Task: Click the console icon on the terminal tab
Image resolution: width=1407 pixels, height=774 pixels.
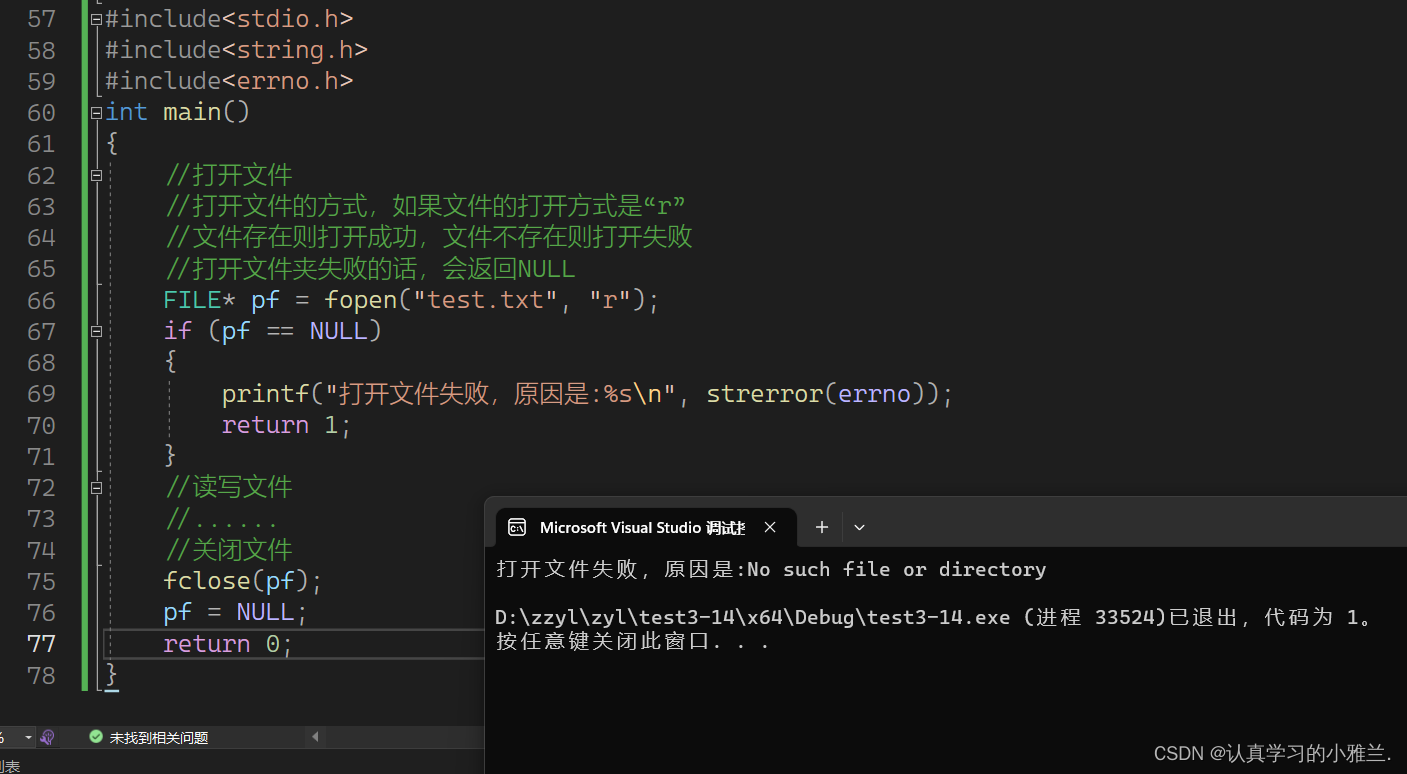Action: coord(517,527)
